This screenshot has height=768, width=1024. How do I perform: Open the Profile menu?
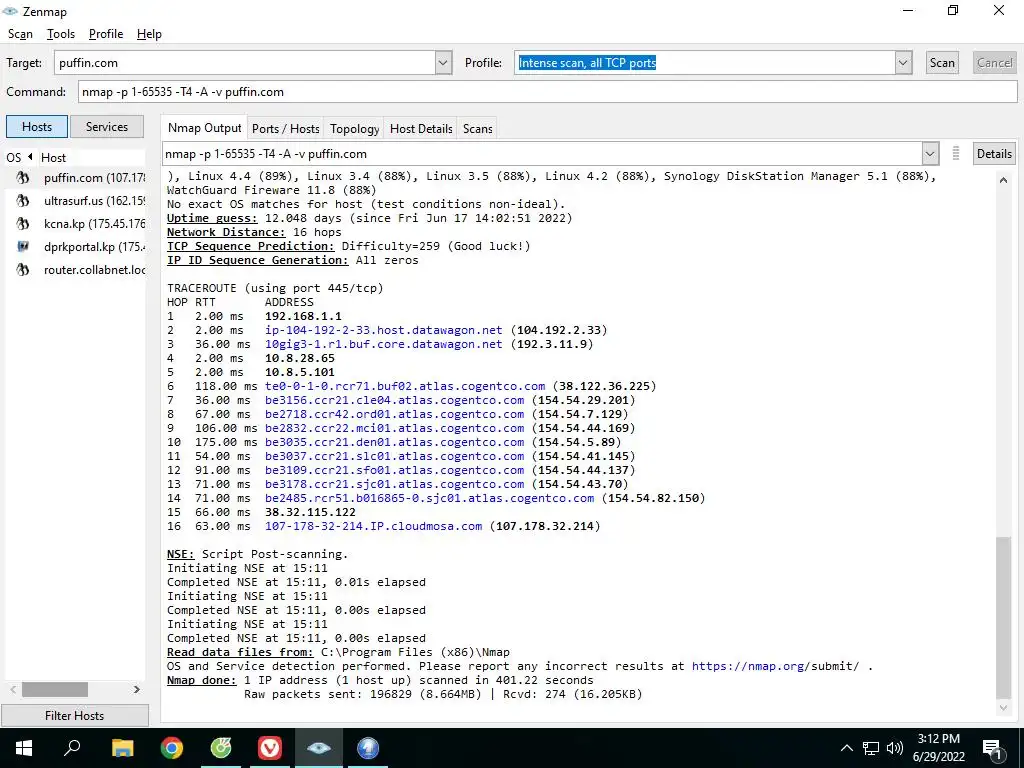106,34
